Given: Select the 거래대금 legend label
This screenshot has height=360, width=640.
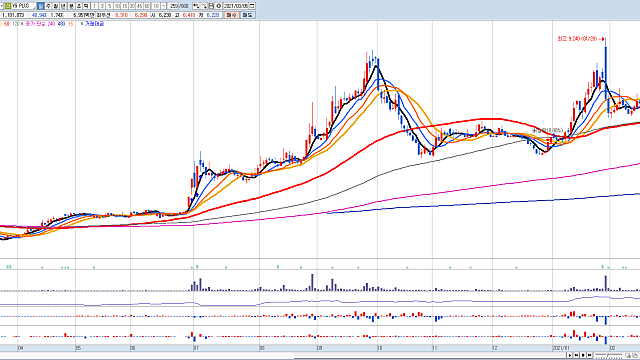Looking at the screenshot, I should click(x=94, y=24).
